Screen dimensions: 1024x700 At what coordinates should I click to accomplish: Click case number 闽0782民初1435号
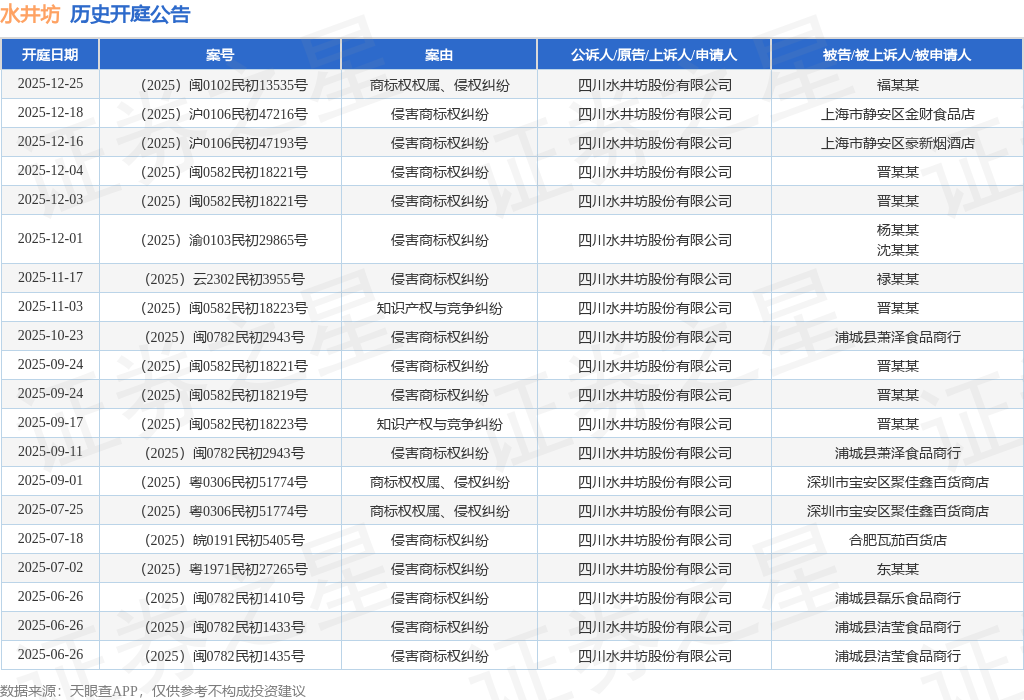224,656
